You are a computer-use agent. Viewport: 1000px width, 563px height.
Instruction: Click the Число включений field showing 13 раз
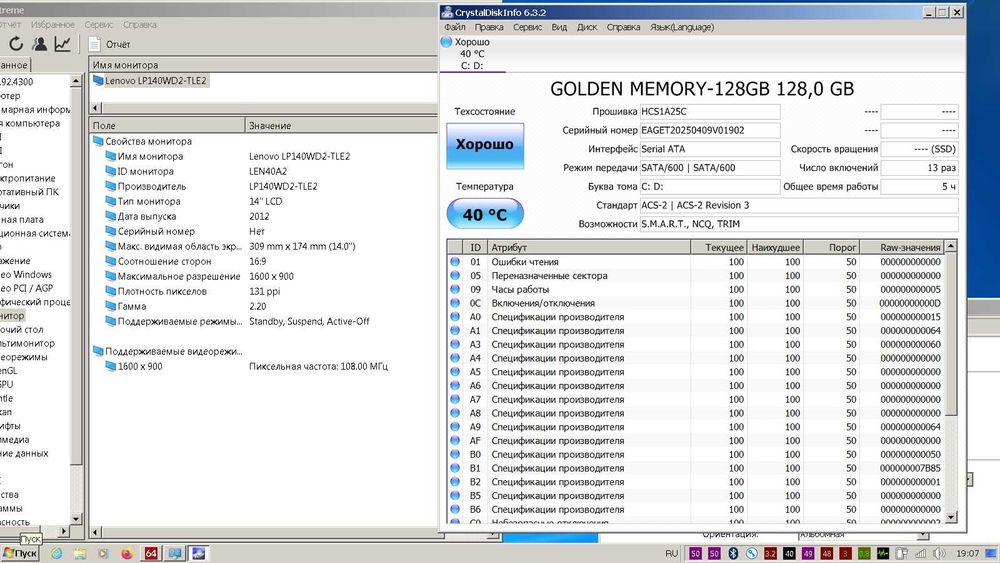(x=919, y=168)
